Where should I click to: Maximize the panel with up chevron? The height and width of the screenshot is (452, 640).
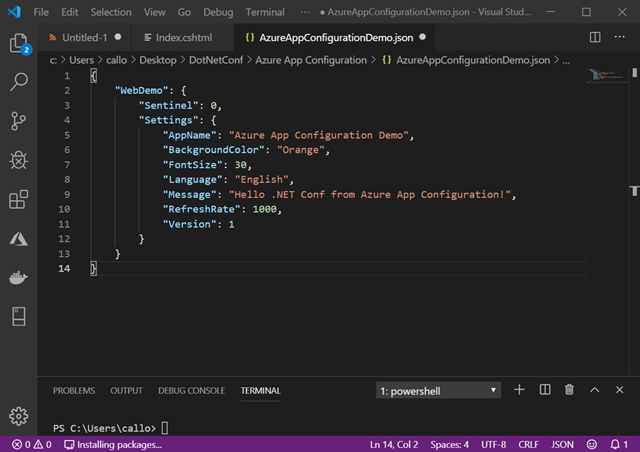[x=595, y=390]
